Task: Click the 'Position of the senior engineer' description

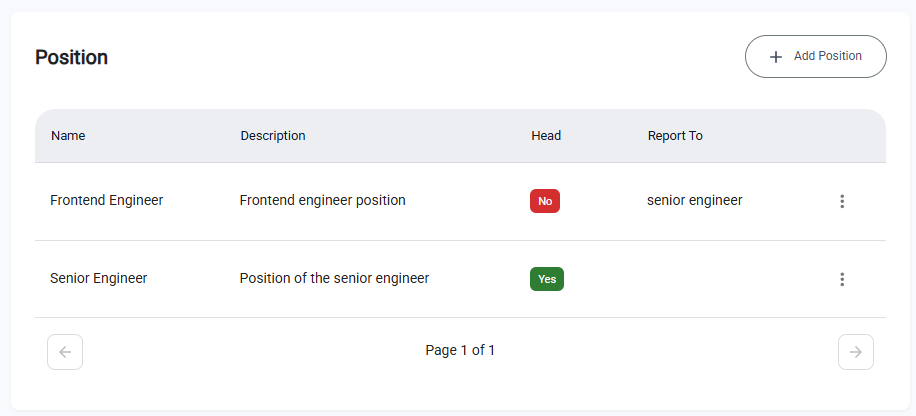Action: [334, 278]
